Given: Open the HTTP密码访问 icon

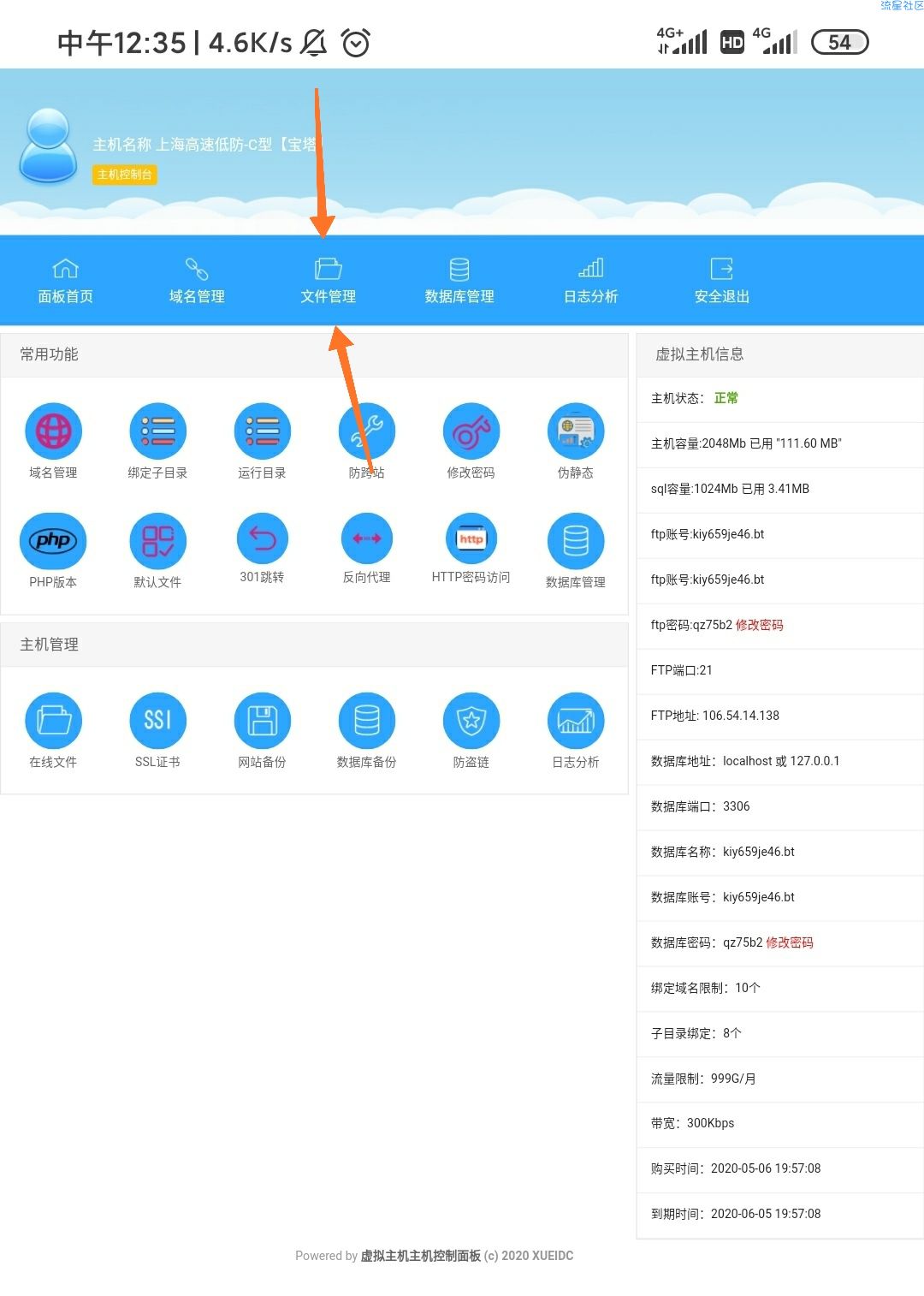Looking at the screenshot, I should (471, 539).
